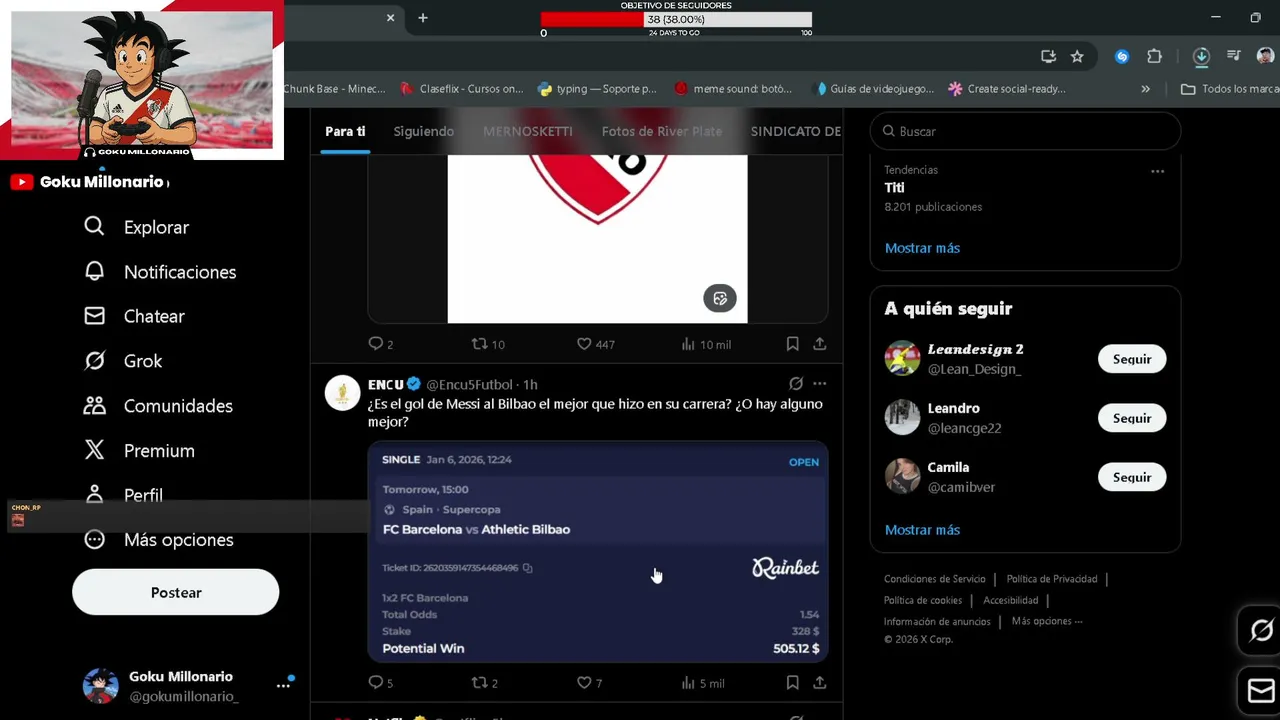Viewport: 1280px width, 720px height.
Task: Bookmark the ENCU post
Action: (x=792, y=683)
